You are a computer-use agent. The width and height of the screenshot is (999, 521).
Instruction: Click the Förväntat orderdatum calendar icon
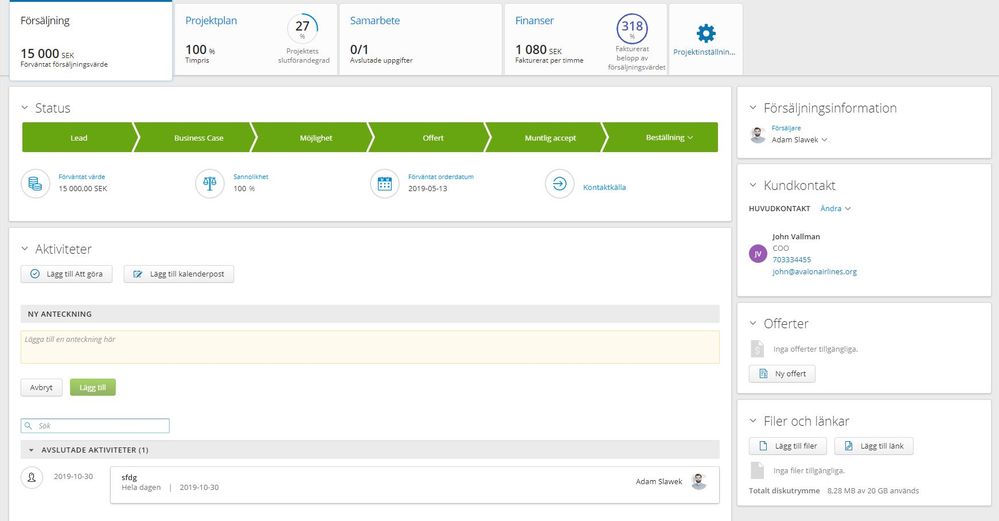pyautogui.click(x=385, y=184)
